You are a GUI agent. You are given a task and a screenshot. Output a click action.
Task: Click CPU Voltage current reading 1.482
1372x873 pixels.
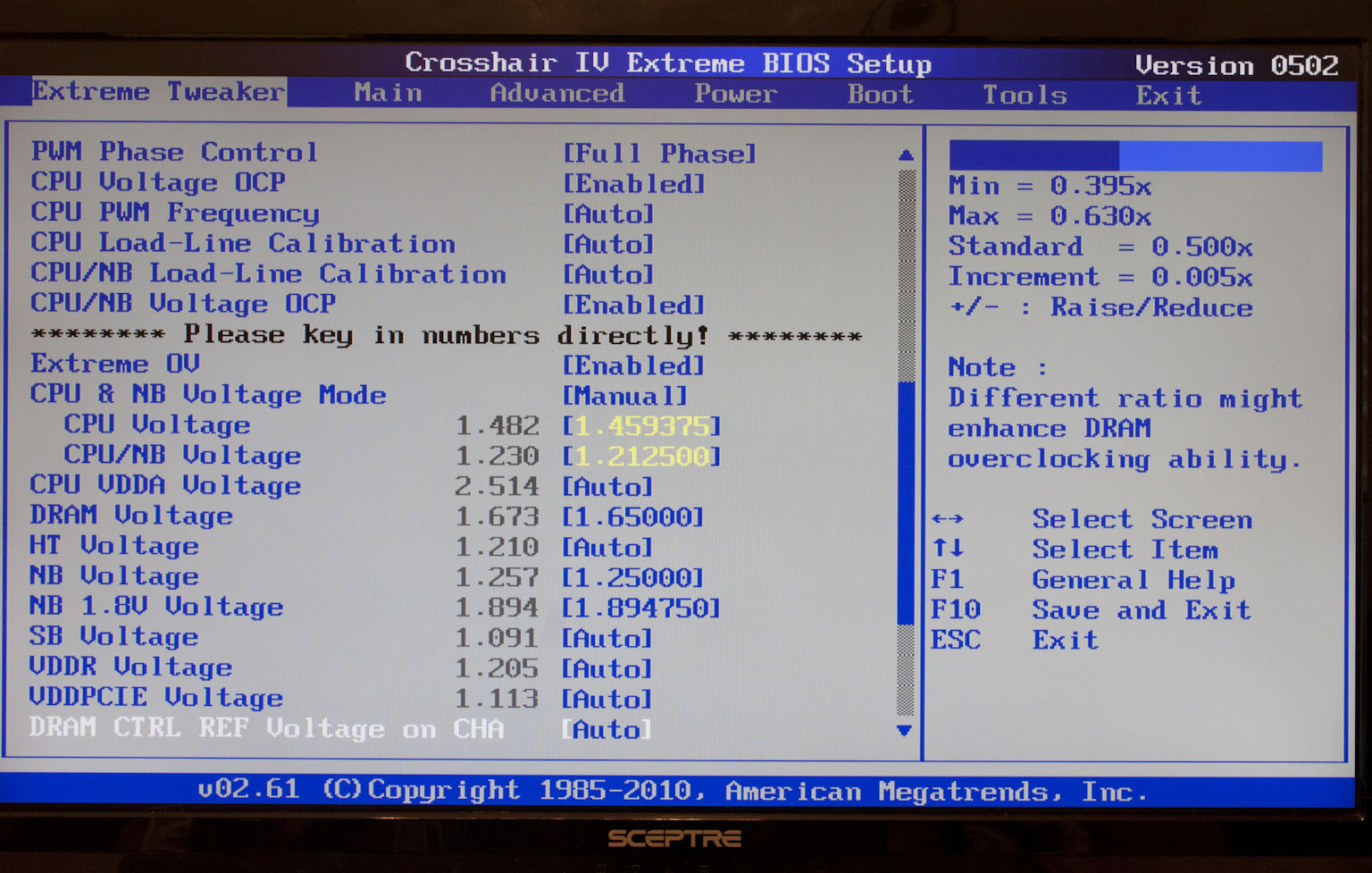click(498, 426)
